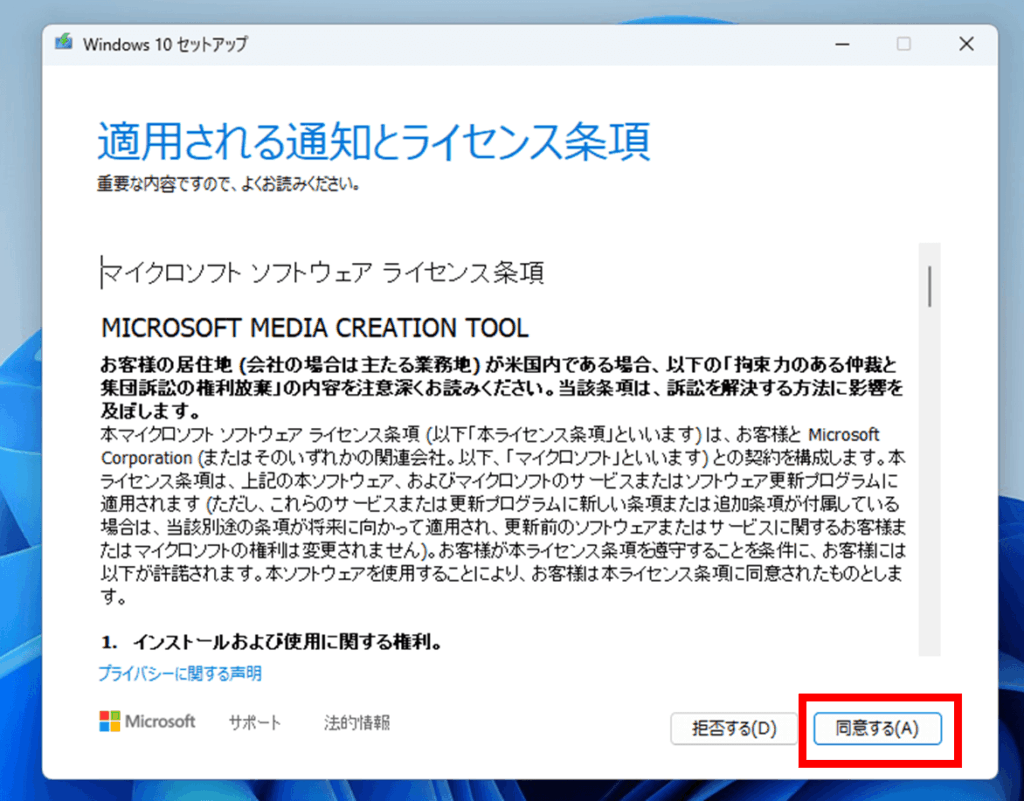Click the 拒否する(D) decline button

coord(734,729)
